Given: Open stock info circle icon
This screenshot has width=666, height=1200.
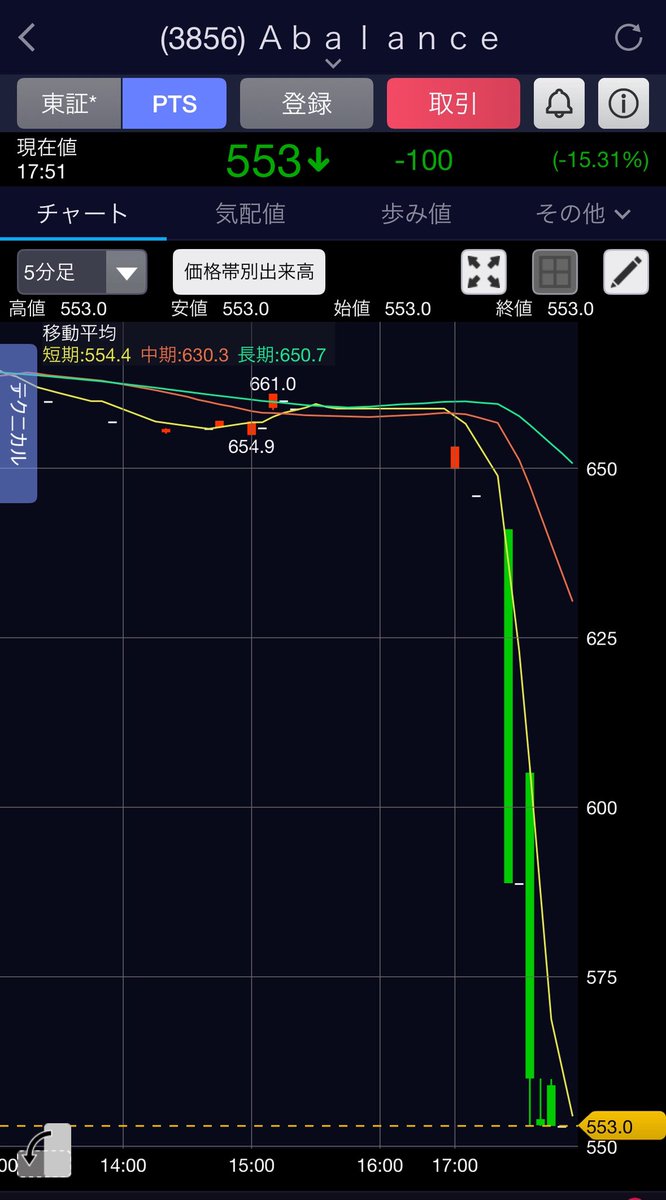Looking at the screenshot, I should 623,103.
